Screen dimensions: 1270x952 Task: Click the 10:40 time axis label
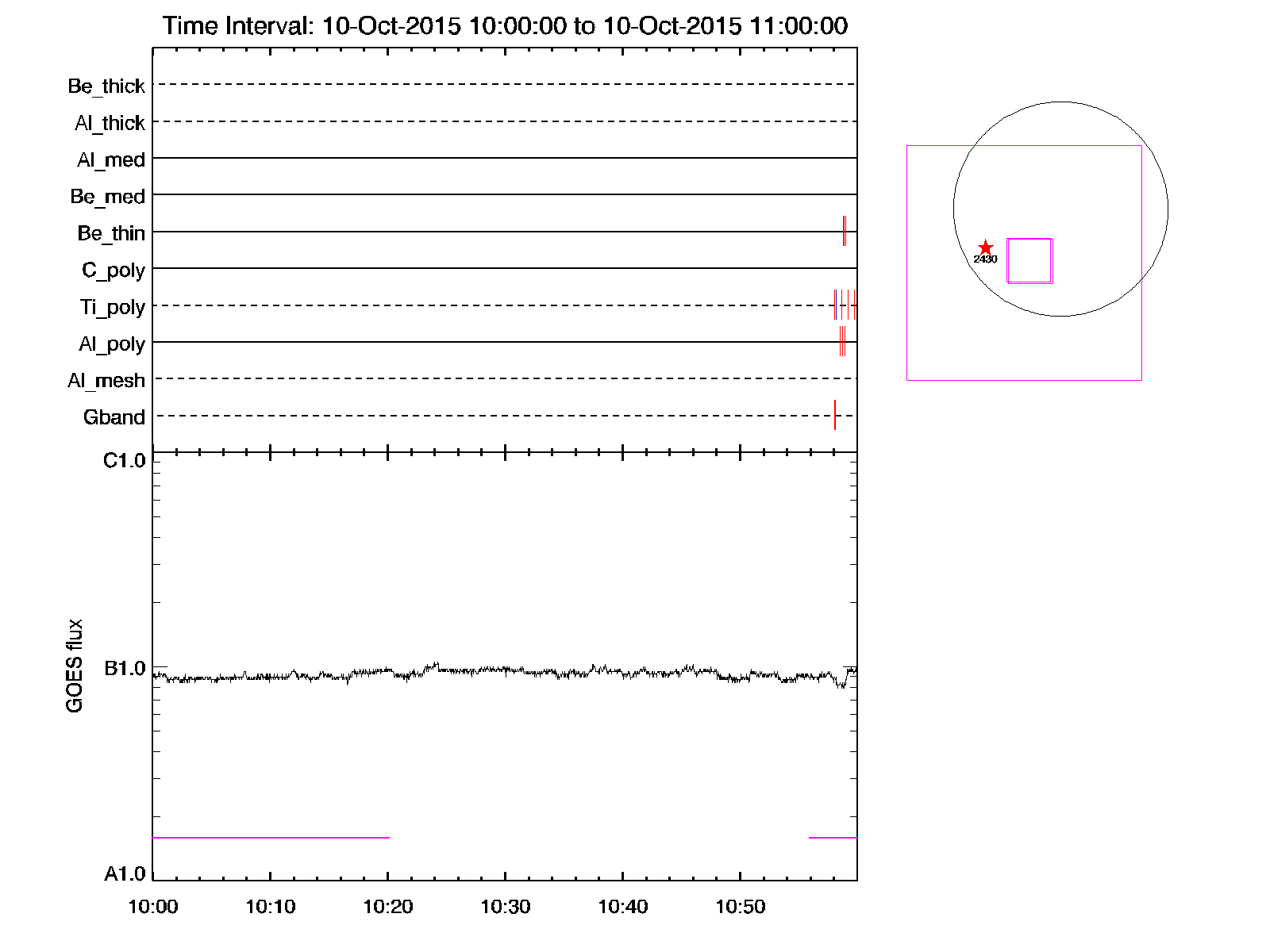623,907
